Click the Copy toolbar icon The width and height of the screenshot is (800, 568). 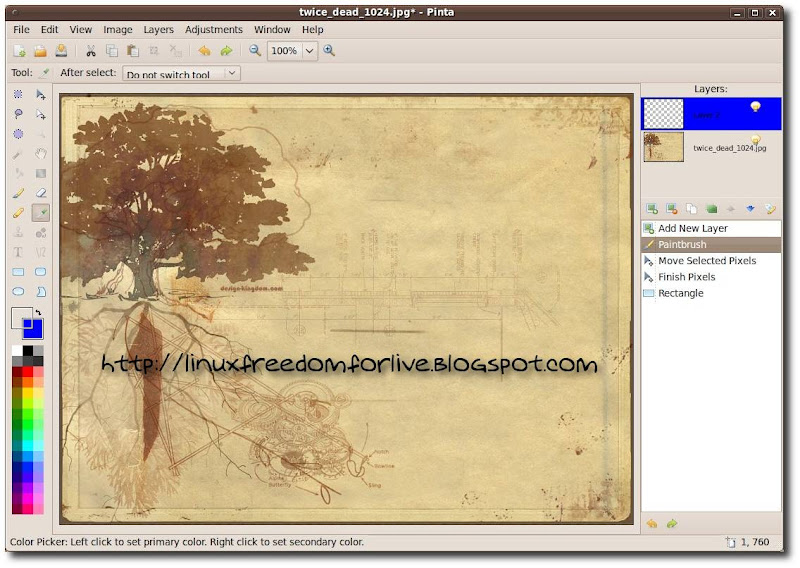pos(112,51)
